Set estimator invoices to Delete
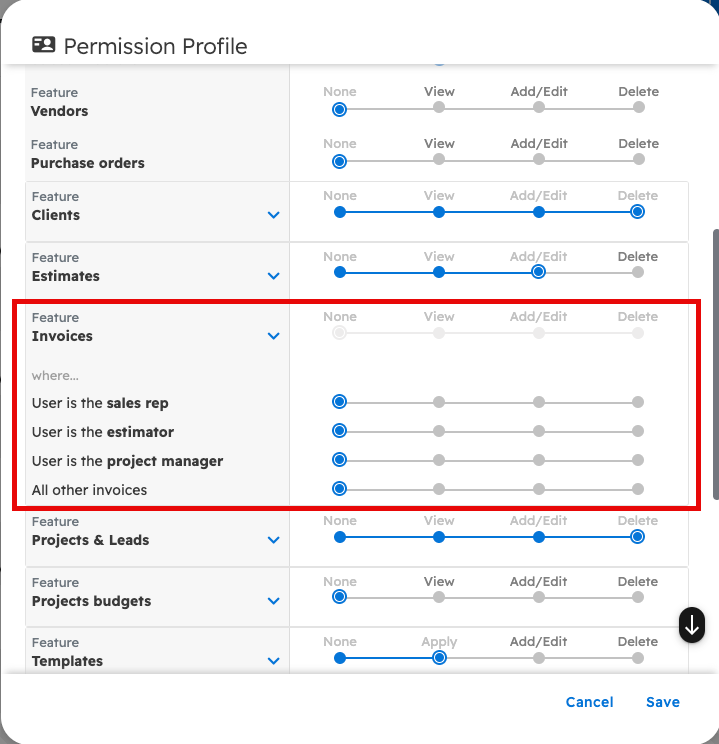 coord(638,431)
